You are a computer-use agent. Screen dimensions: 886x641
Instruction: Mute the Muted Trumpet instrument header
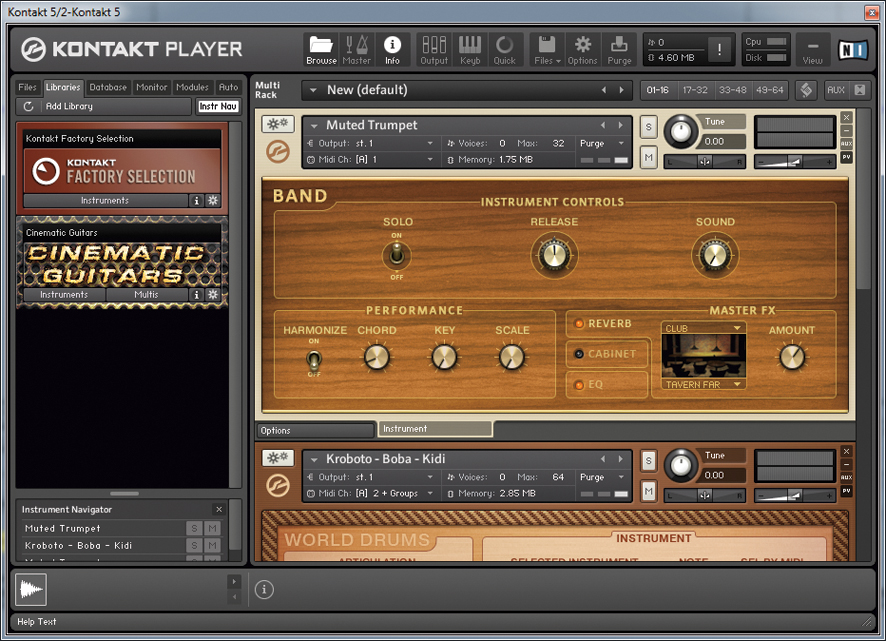[x=648, y=158]
